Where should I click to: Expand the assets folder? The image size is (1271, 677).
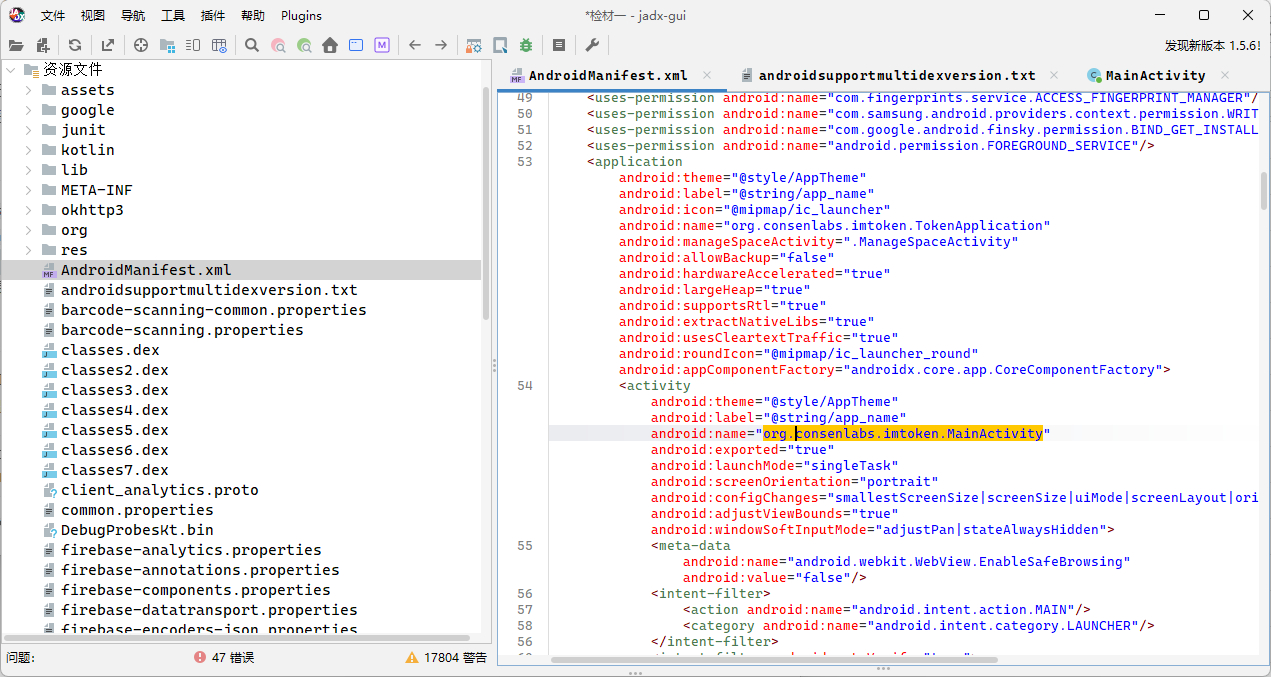(x=29, y=90)
